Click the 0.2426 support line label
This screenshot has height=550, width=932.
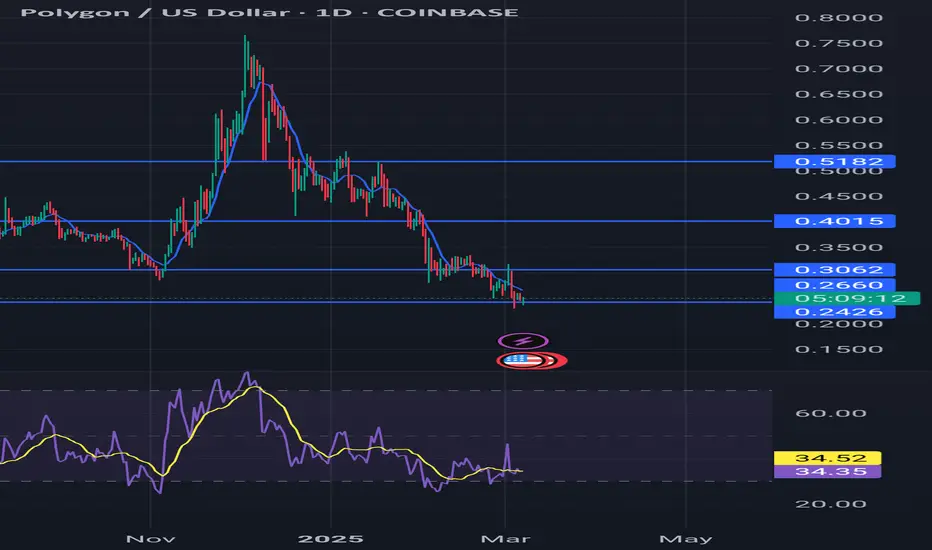[835, 312]
